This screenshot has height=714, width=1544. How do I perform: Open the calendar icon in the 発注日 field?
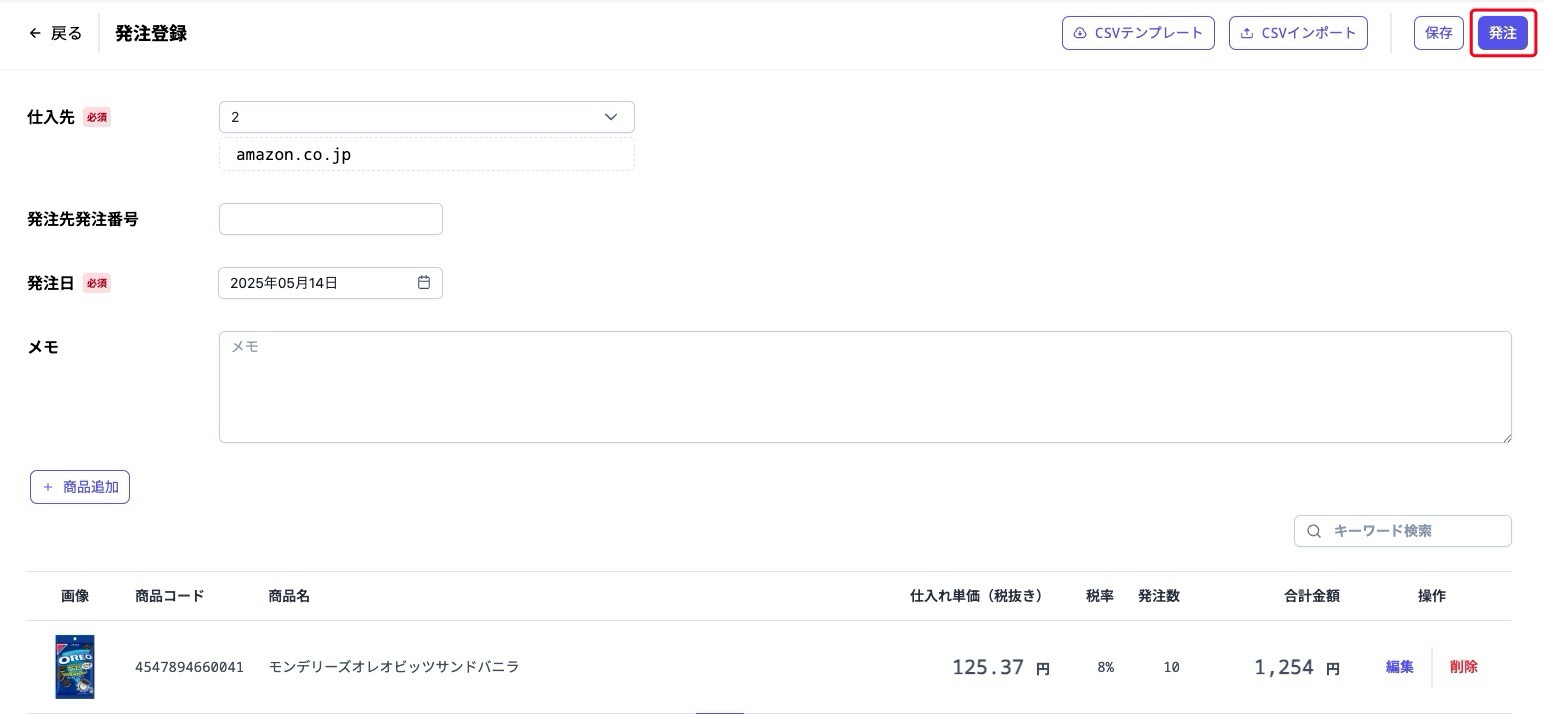424,282
